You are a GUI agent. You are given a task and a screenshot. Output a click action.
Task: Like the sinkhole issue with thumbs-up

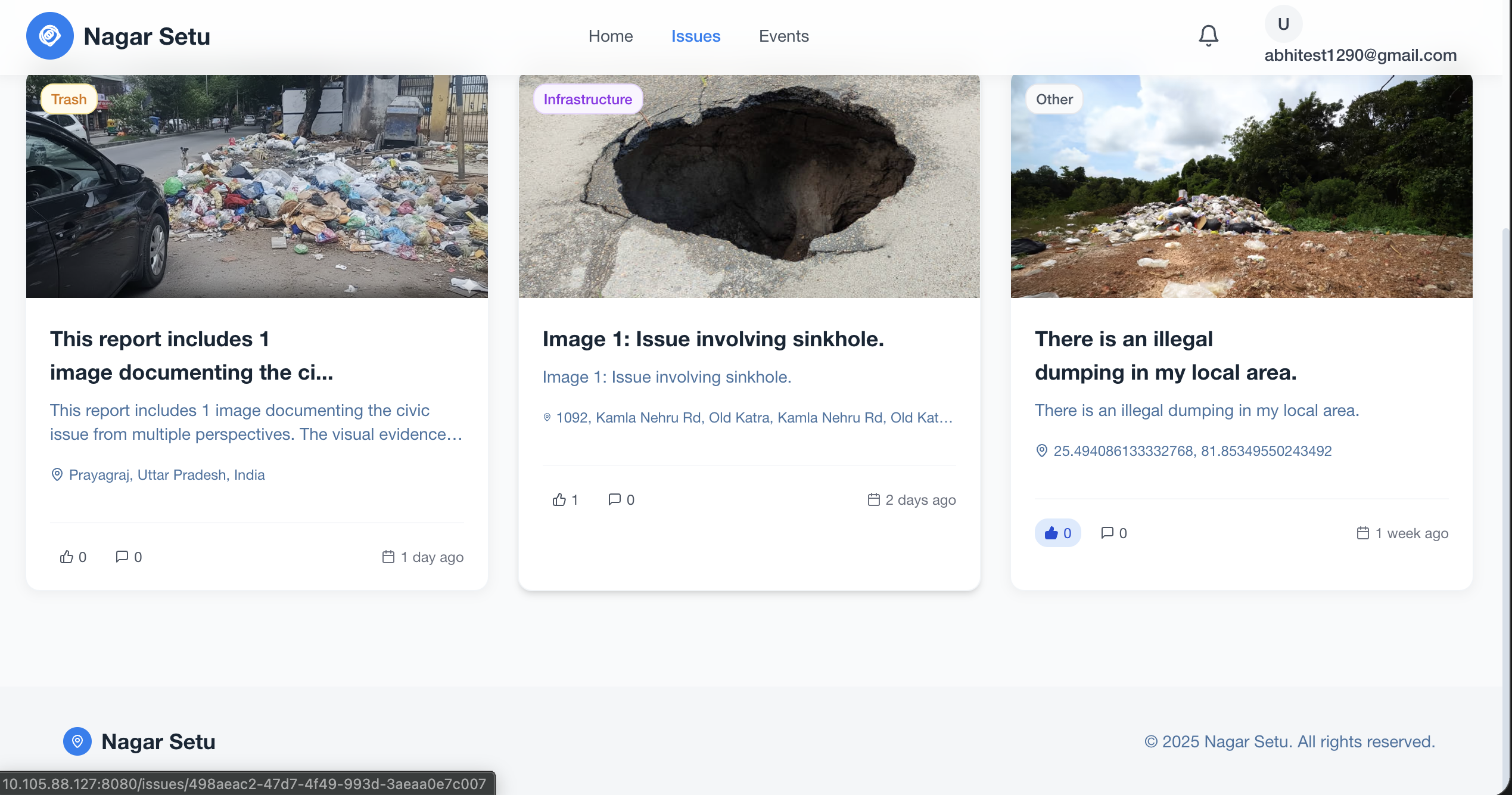pos(559,499)
